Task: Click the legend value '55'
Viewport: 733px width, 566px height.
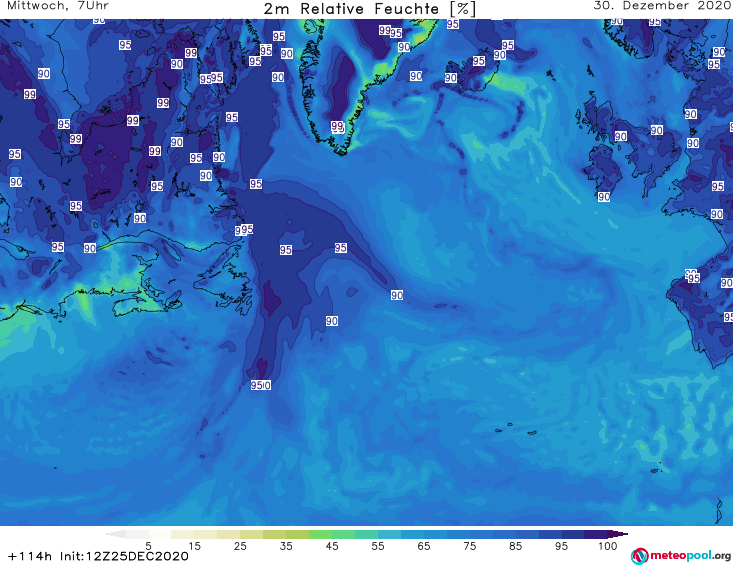Action: click(x=378, y=546)
